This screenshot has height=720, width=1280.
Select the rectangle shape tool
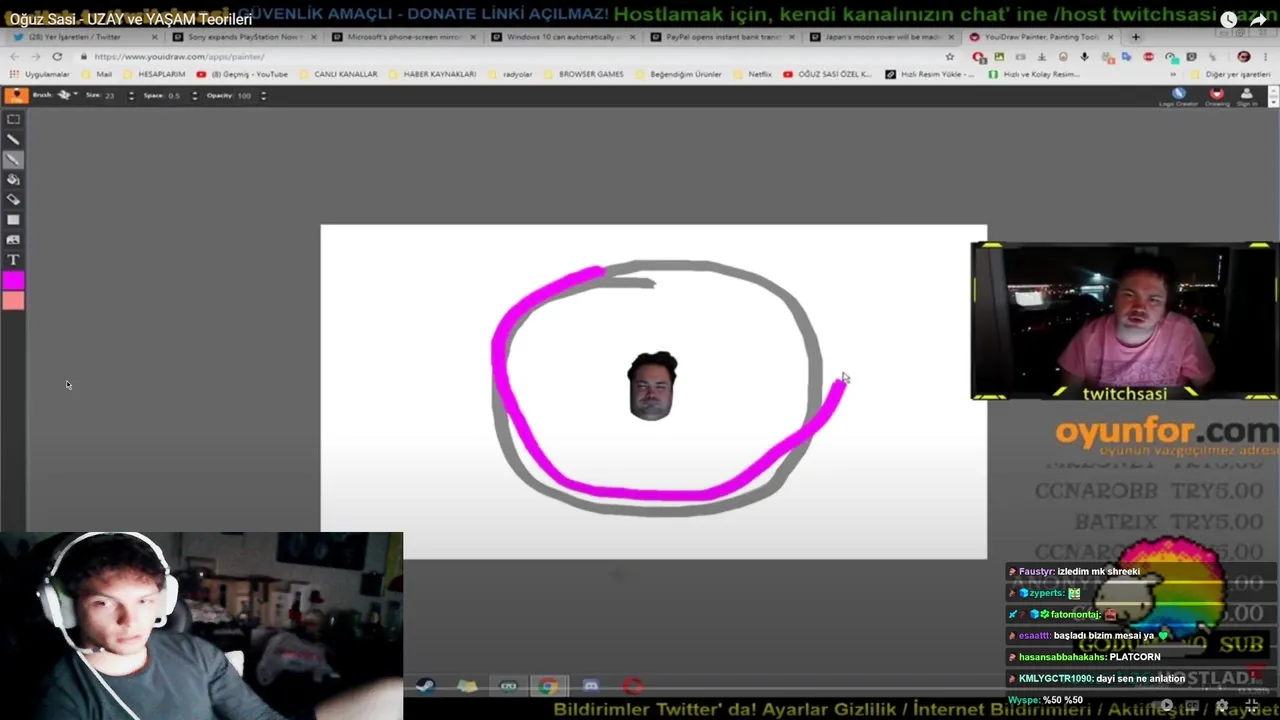tap(13, 219)
